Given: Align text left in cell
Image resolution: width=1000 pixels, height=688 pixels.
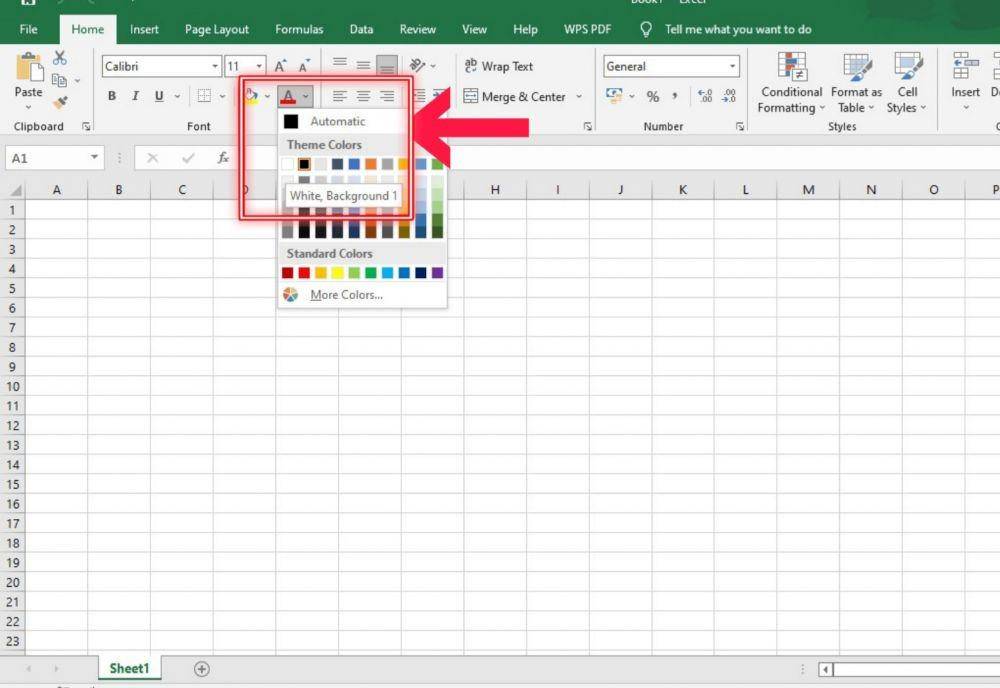Looking at the screenshot, I should [x=339, y=96].
